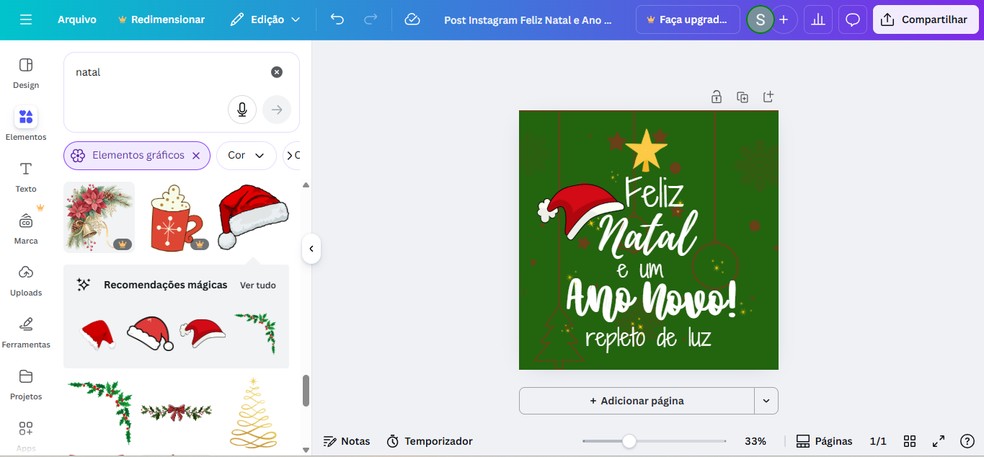This screenshot has height=457, width=984.
Task: Open the comments speech bubble icon
Action: [x=852, y=19]
